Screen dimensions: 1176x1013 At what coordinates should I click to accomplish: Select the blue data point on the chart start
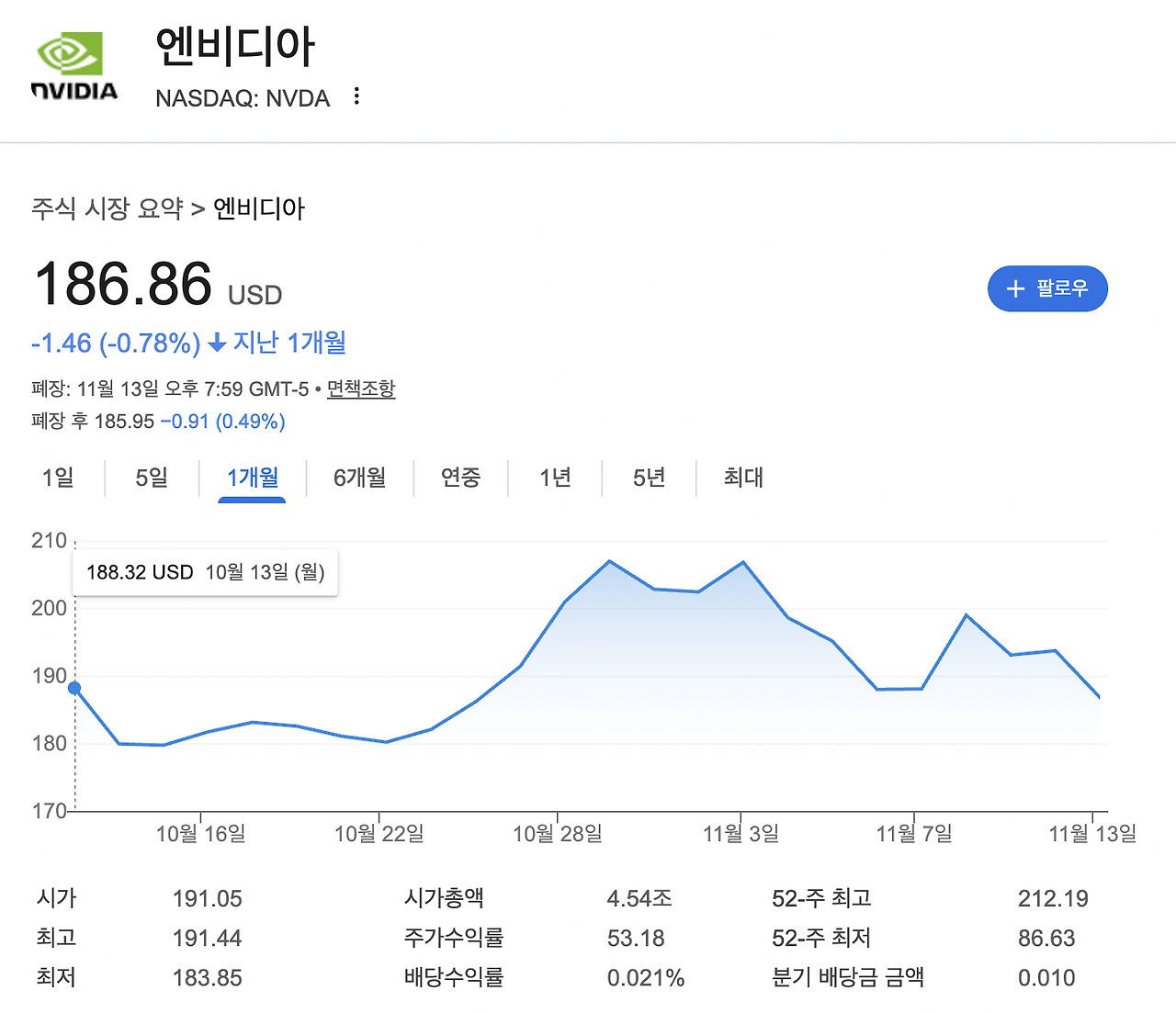[73, 686]
